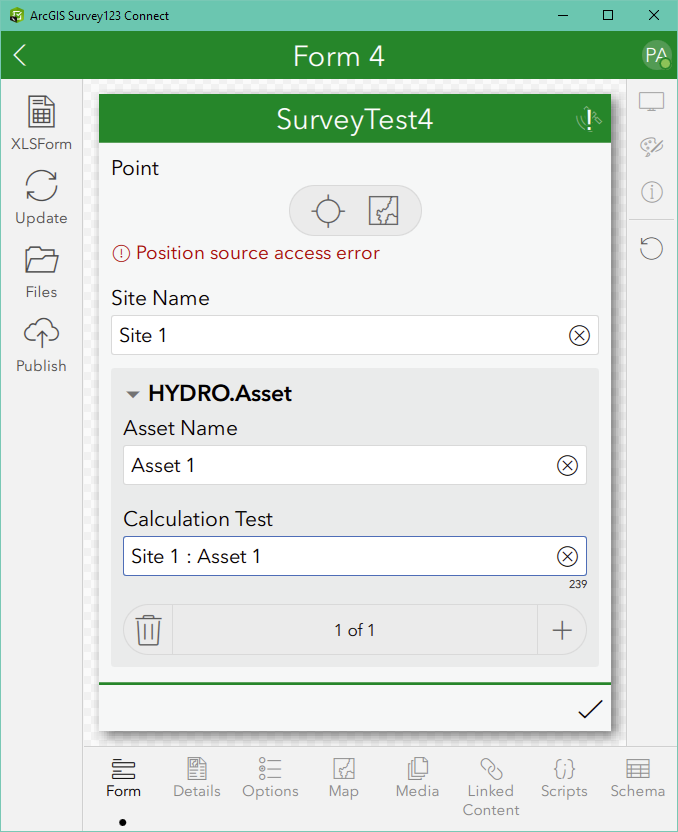Open the style palette icon
Image resolution: width=678 pixels, height=832 pixels.
coord(652,148)
